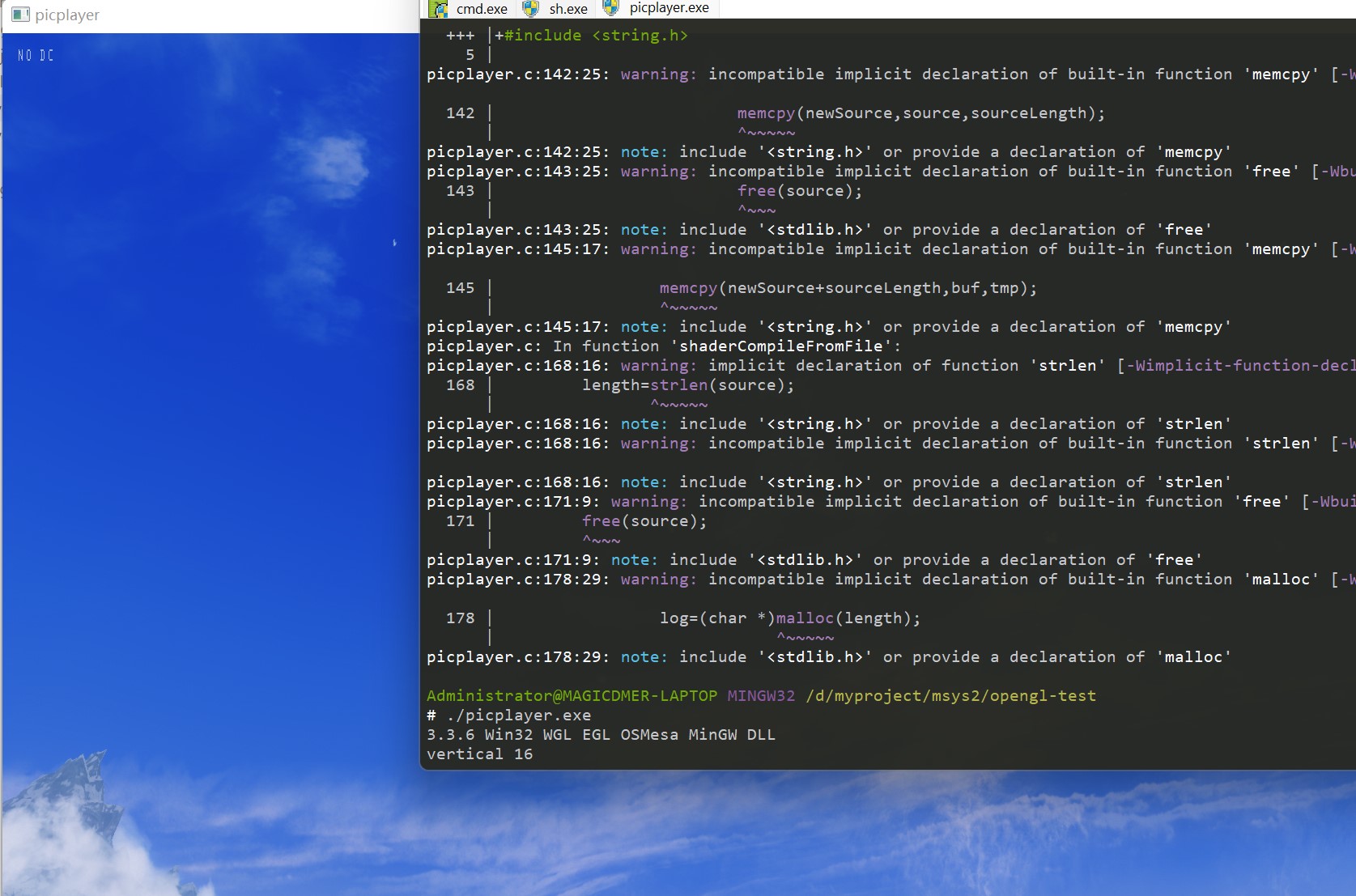Switch to the cmd.exe tab
Image resolution: width=1356 pixels, height=896 pixels.
click(481, 9)
